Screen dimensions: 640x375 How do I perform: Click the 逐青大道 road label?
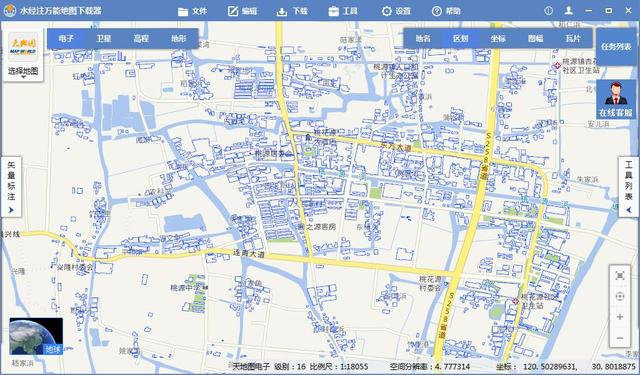(x=249, y=253)
